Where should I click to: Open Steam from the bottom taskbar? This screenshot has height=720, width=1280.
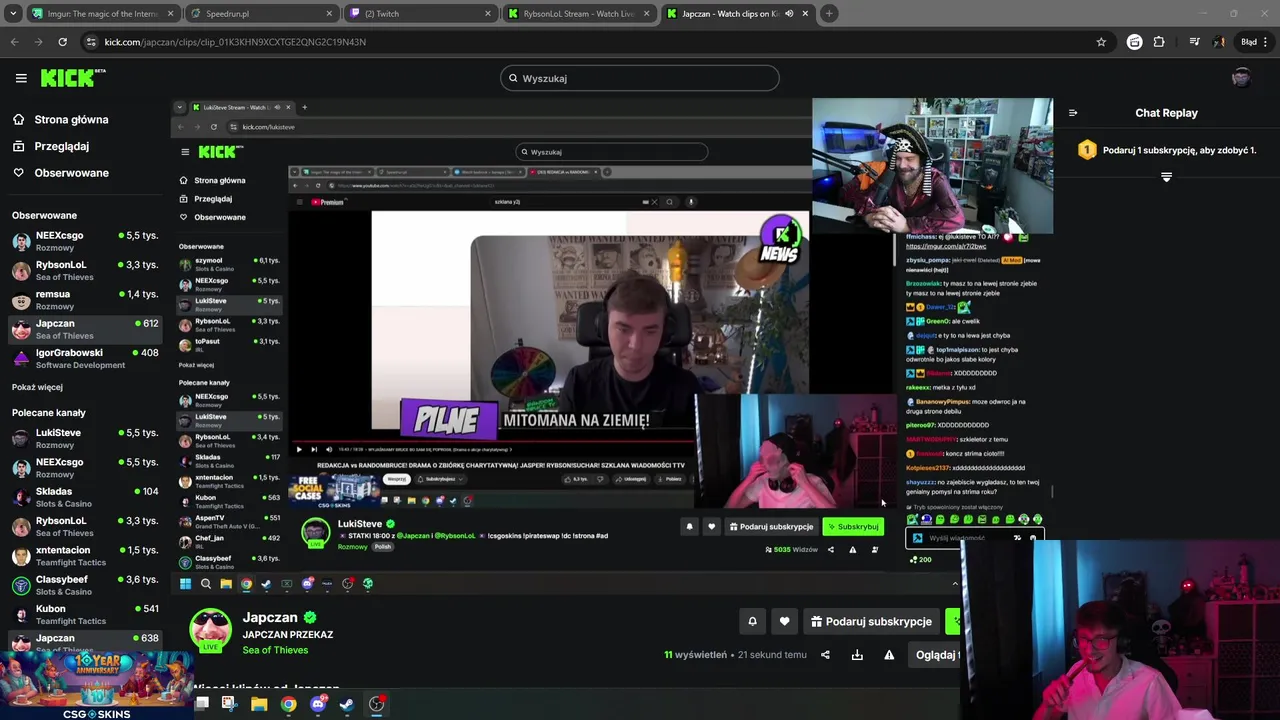click(347, 704)
